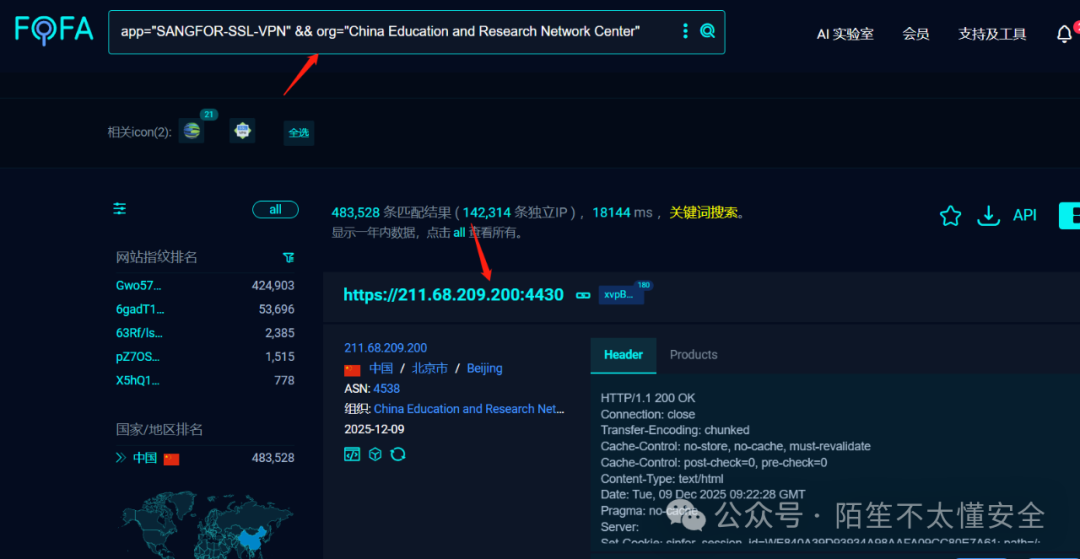
Task: Click the fingerprint ranking filter icon
Action: 289,257
